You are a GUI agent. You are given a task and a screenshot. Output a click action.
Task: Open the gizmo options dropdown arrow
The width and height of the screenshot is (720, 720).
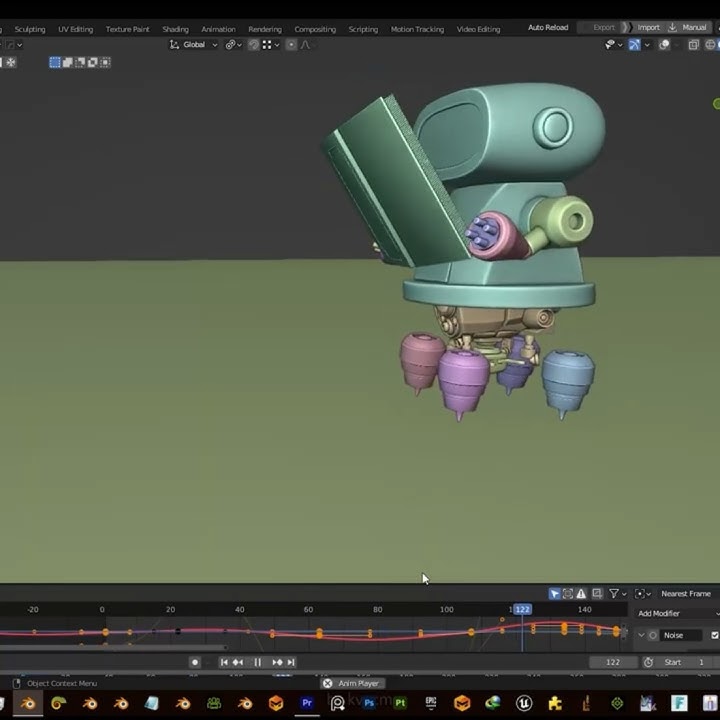tap(647, 45)
